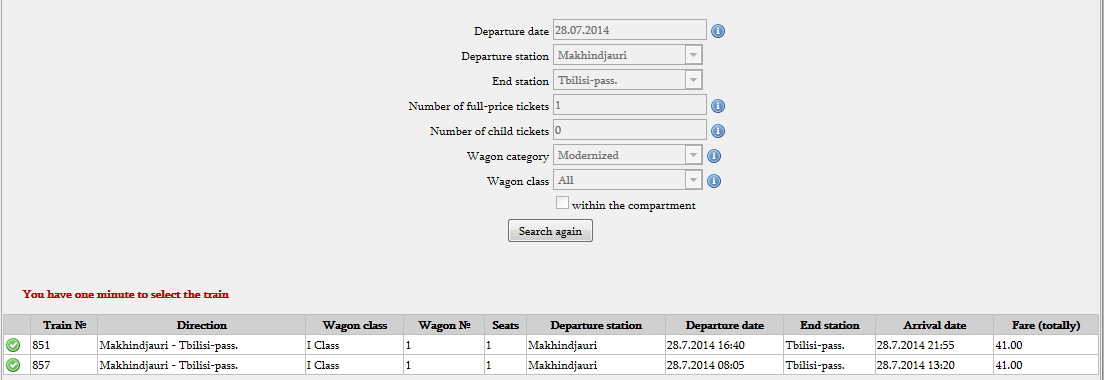Click the Seats column header
The image size is (1104, 380).
(506, 325)
